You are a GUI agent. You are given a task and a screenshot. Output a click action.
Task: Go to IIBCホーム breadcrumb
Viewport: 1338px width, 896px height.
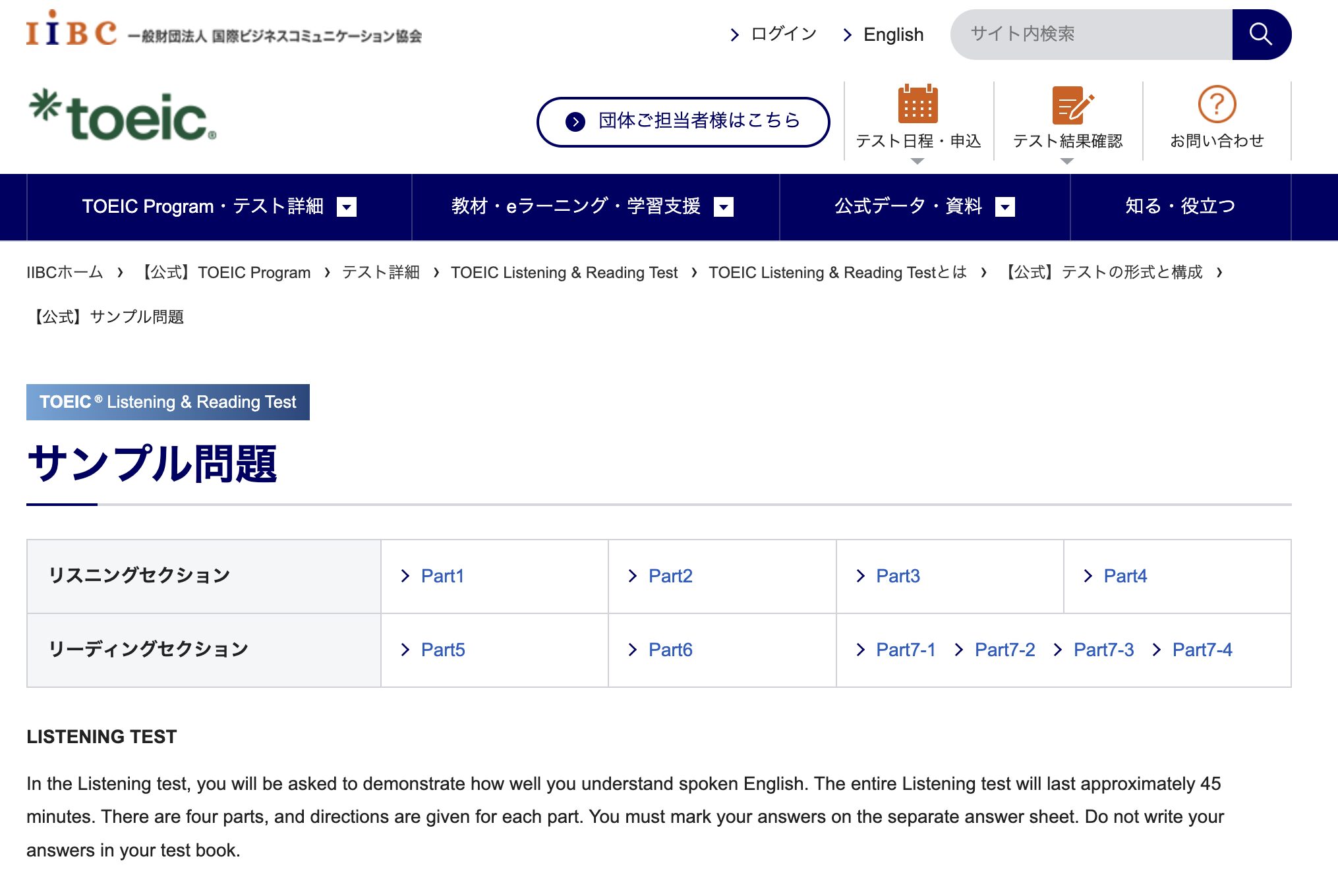65,273
